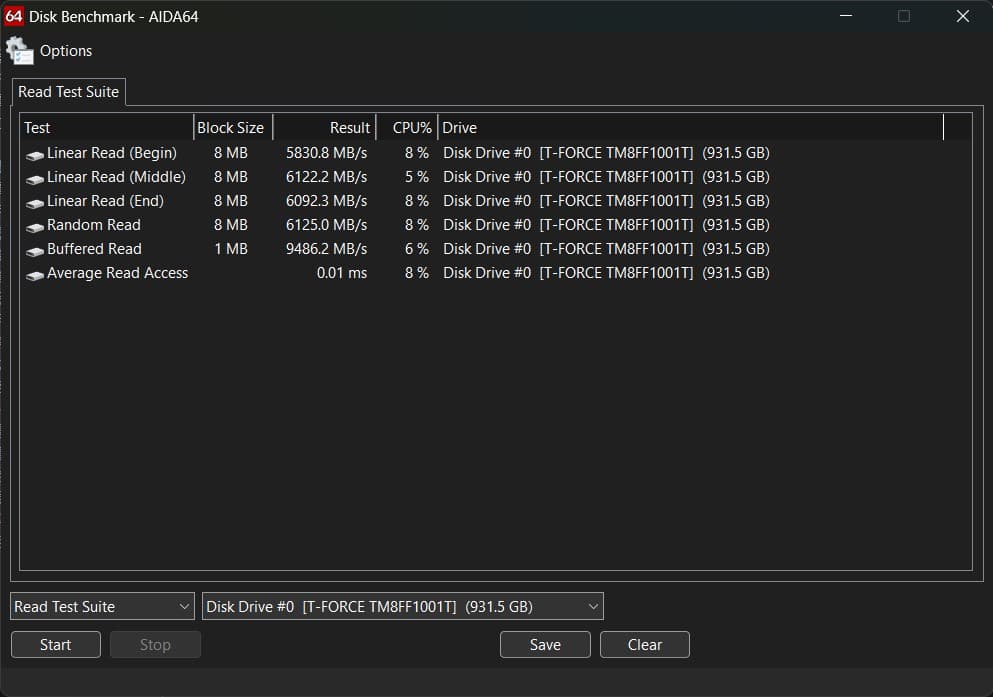
Task: Click the 1 MB block size cell
Action: [231, 249]
